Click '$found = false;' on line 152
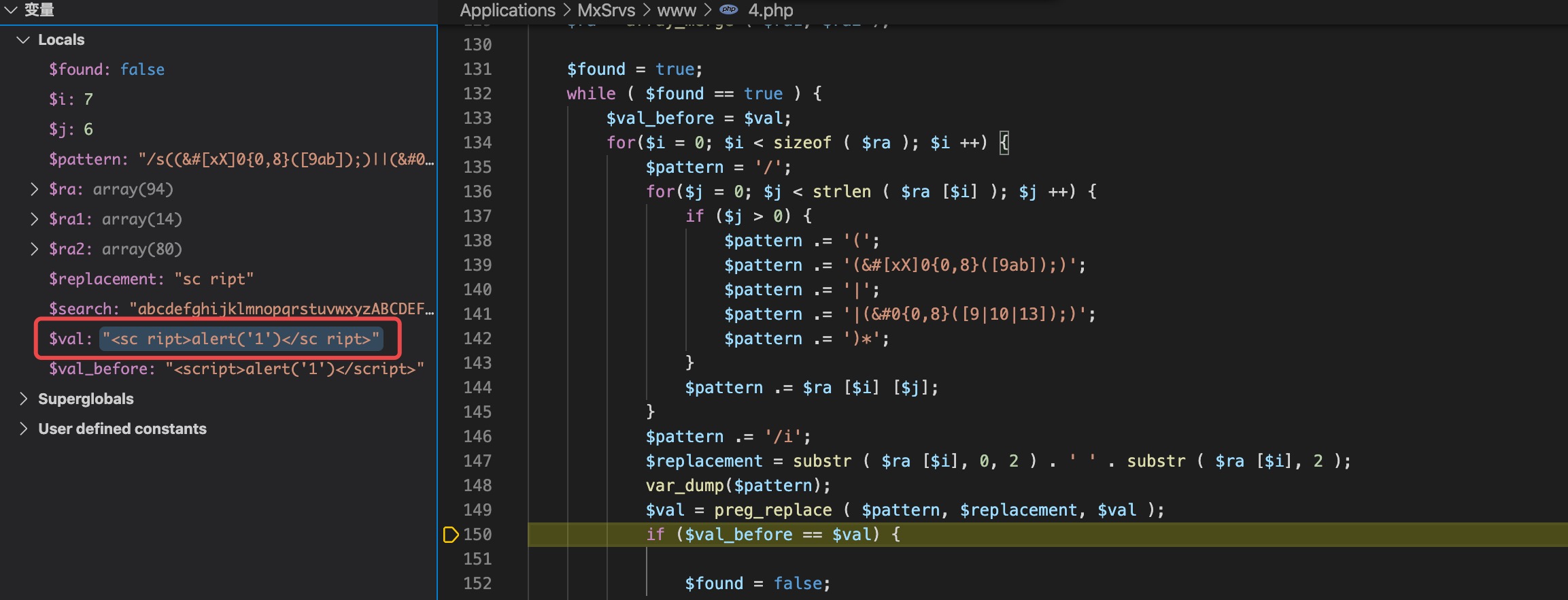This screenshot has width=1568, height=600. click(758, 584)
